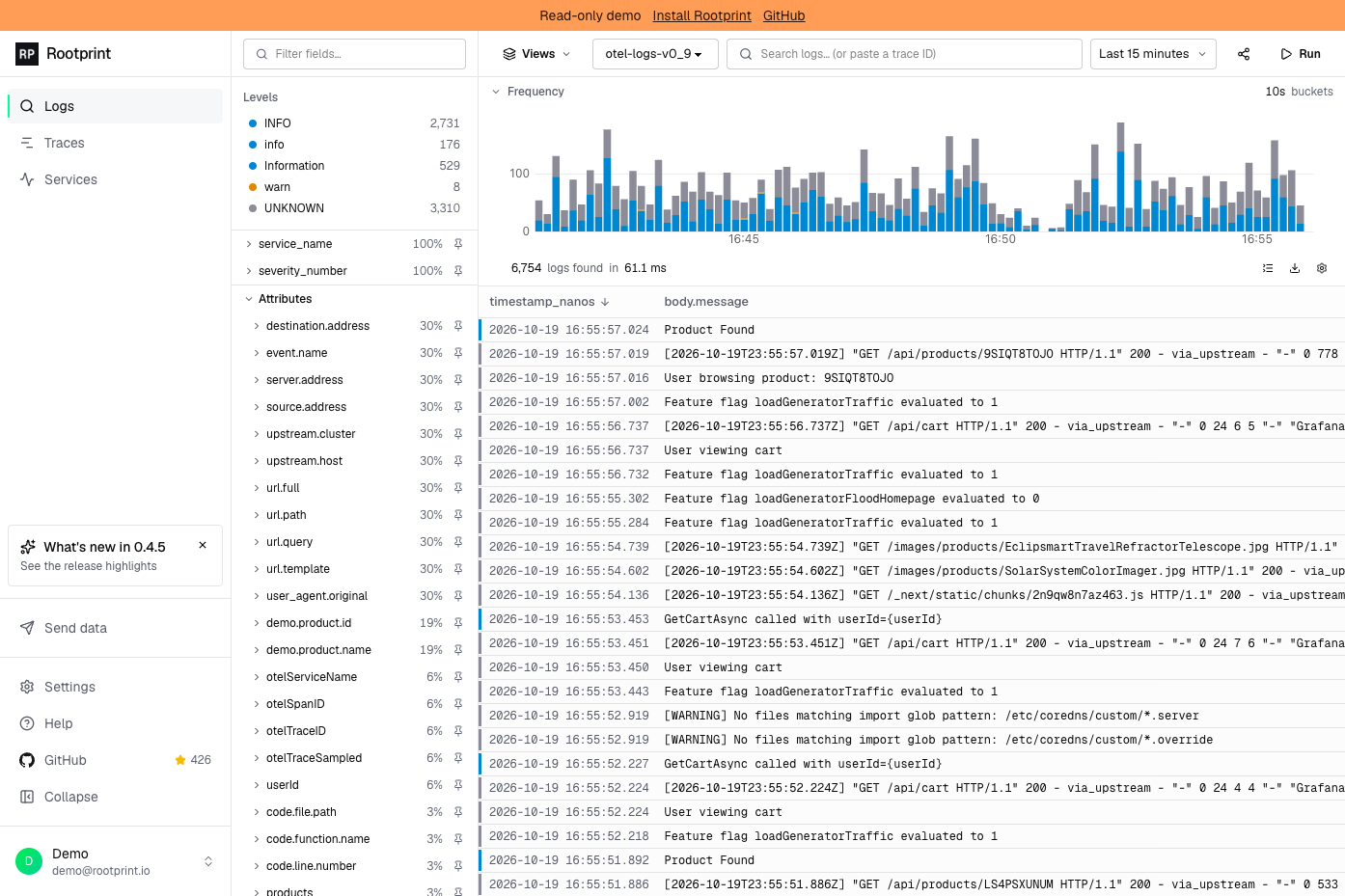The image size is (1345, 896).
Task: Select the UNKNOWN level row
Action: pyautogui.click(x=354, y=208)
